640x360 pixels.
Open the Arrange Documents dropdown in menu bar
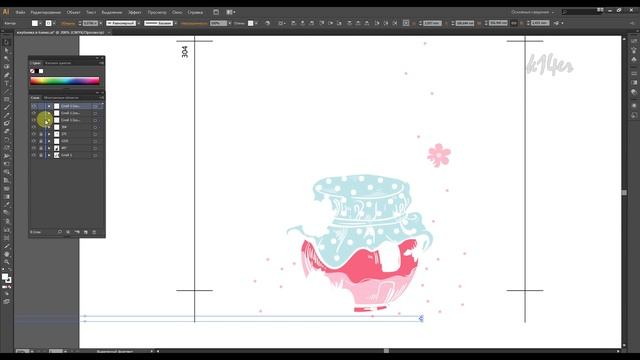click(231, 12)
